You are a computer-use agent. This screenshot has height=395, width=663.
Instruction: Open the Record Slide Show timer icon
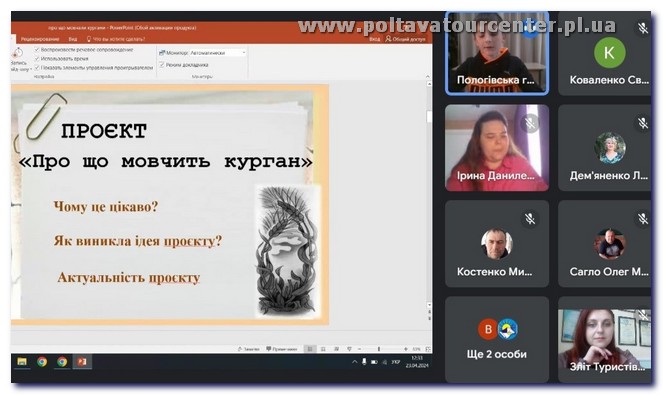tap(17, 54)
